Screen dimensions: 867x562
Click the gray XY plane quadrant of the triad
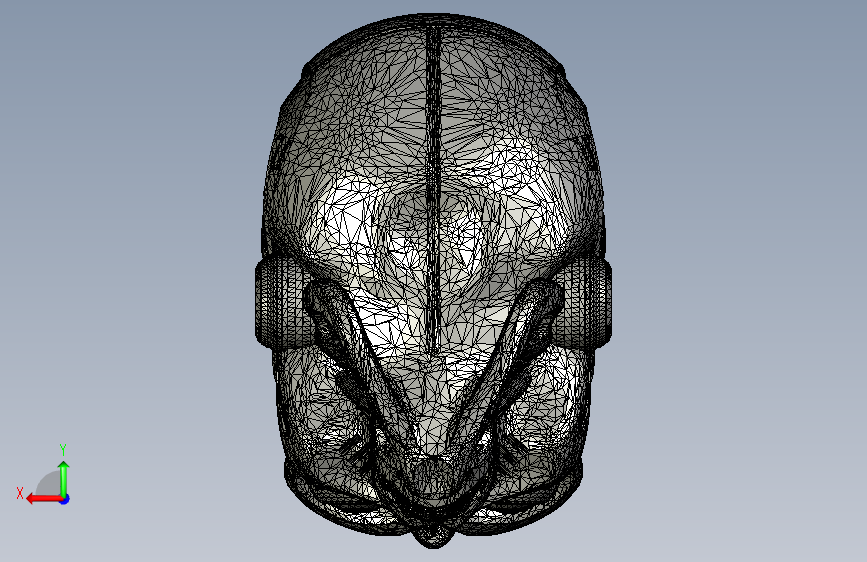click(x=50, y=484)
